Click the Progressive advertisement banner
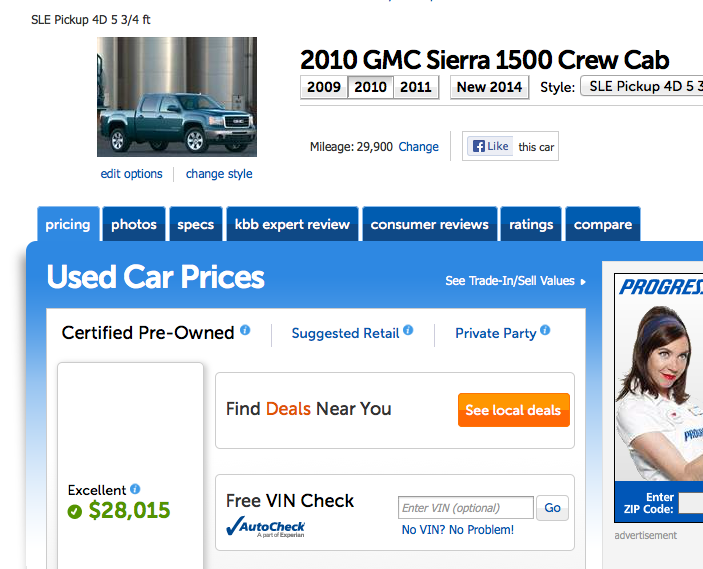The width and height of the screenshot is (703, 569). [659, 398]
